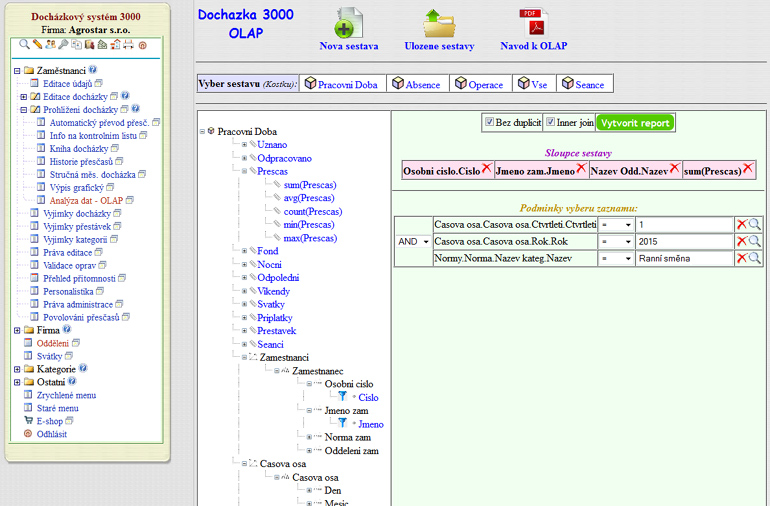Click the avg(Prescas) measure in tree
Image resolution: width=770 pixels, height=506 pixels.
[x=309, y=198]
